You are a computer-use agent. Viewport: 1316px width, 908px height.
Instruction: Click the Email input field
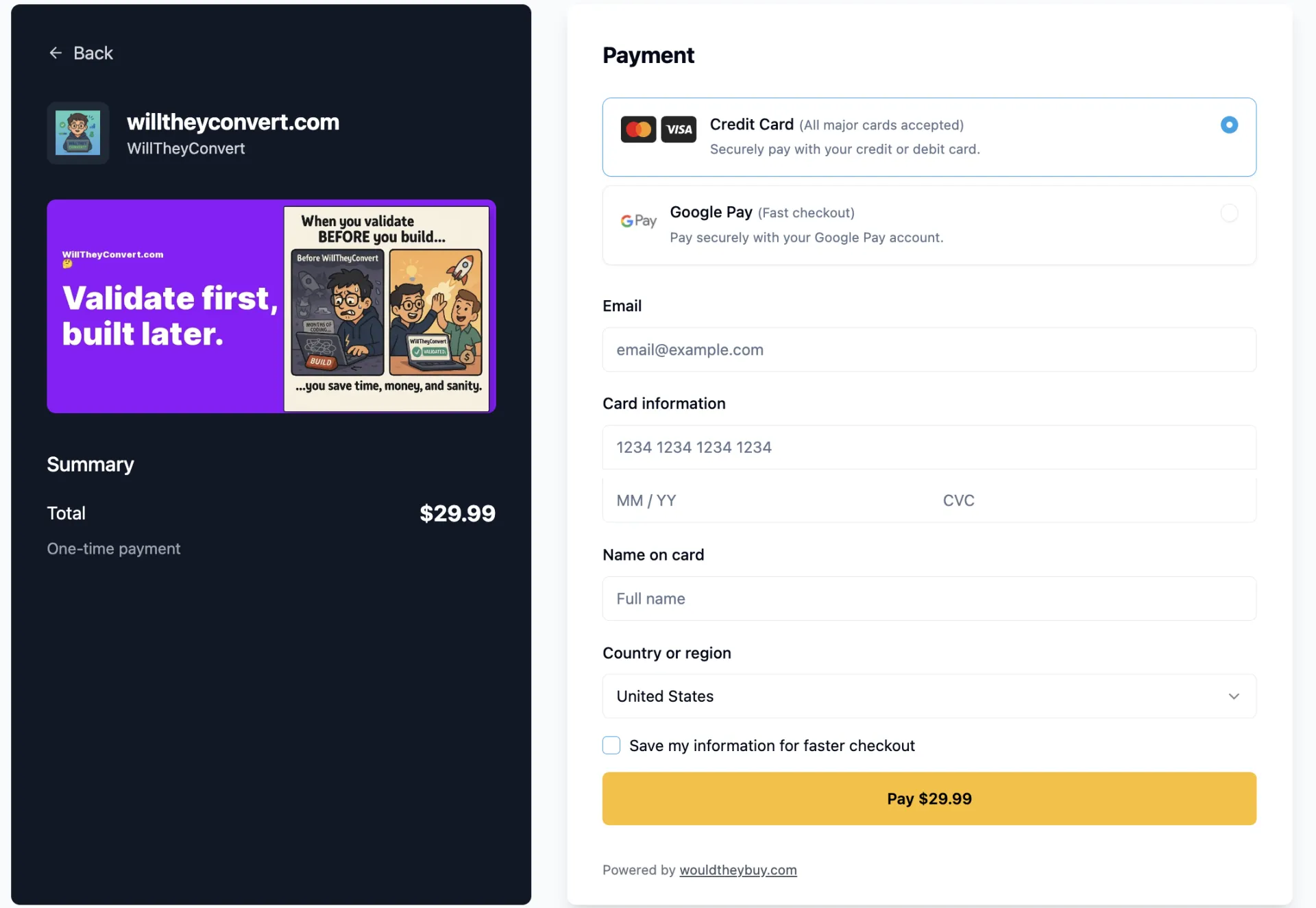(x=929, y=349)
